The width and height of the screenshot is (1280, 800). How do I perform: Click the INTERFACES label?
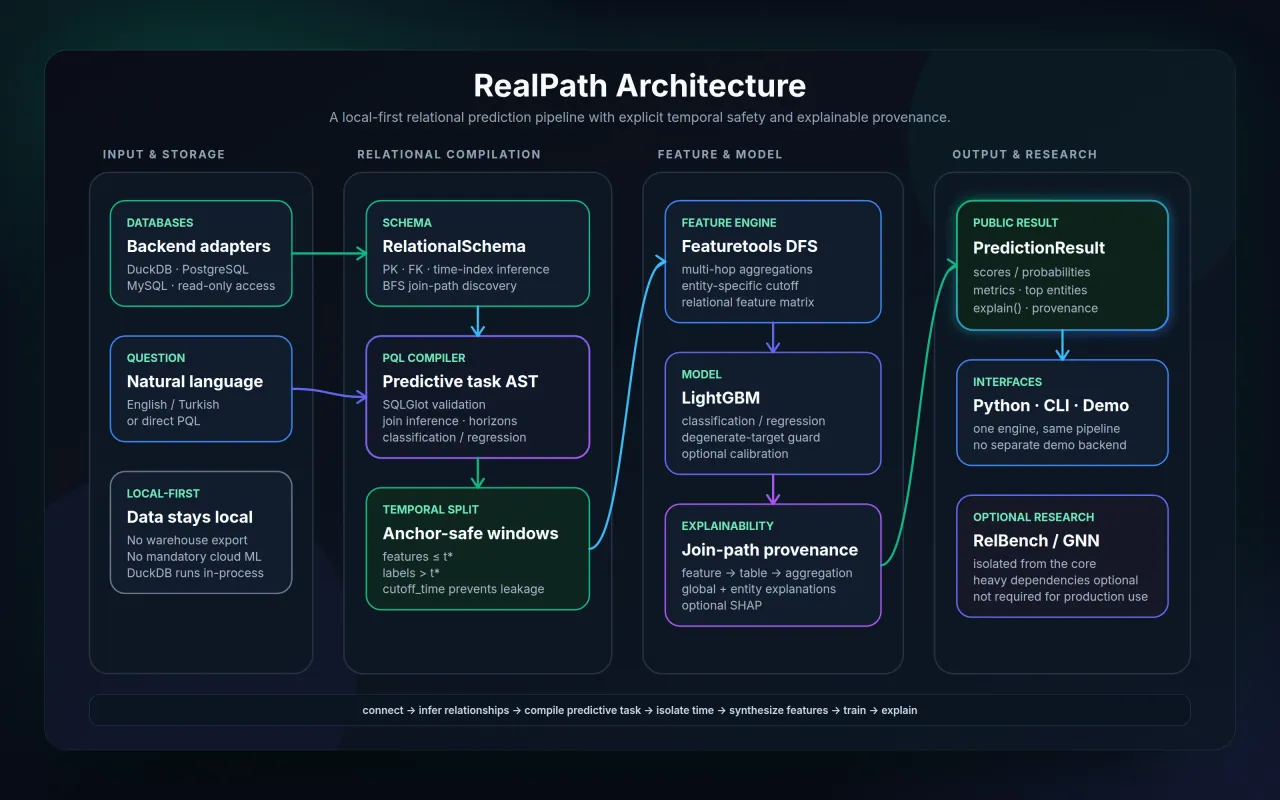pos(1008,382)
